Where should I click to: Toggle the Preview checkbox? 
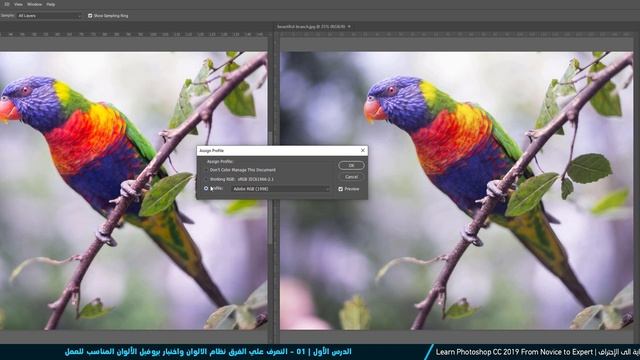(340, 189)
